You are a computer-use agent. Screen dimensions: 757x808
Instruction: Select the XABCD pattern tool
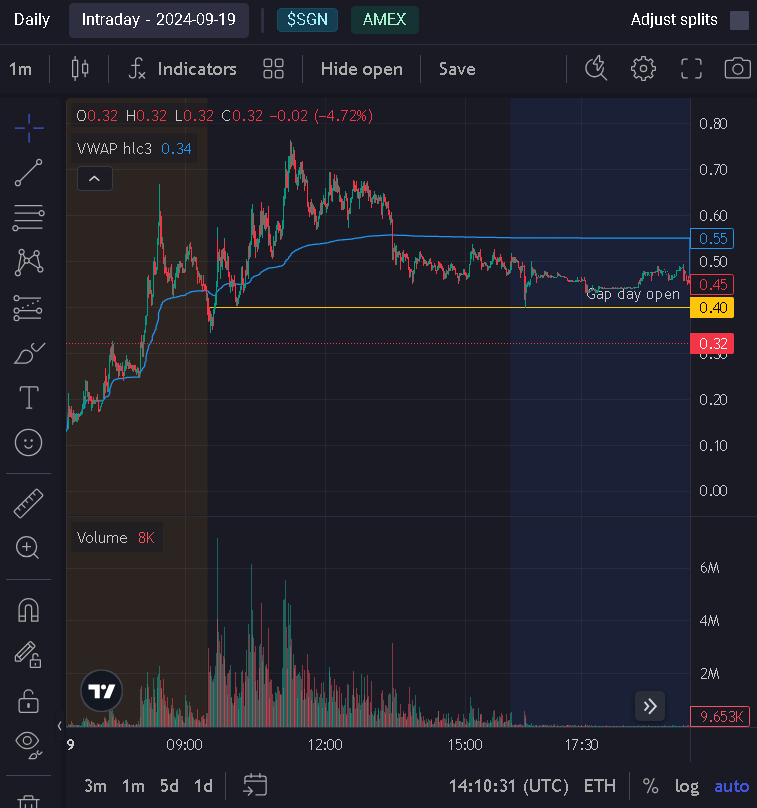pyautogui.click(x=29, y=262)
